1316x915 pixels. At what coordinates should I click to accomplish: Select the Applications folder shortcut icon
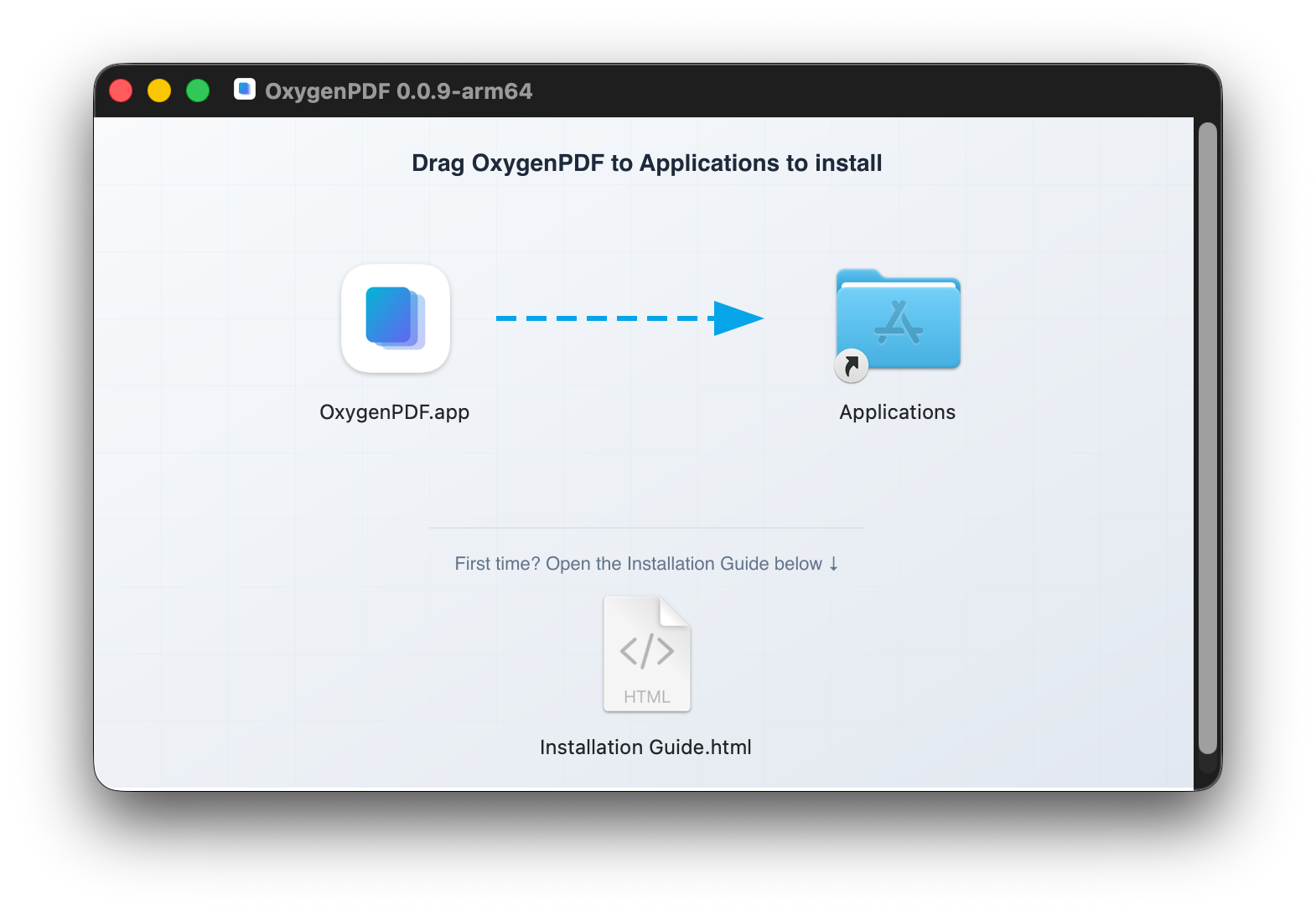click(898, 324)
